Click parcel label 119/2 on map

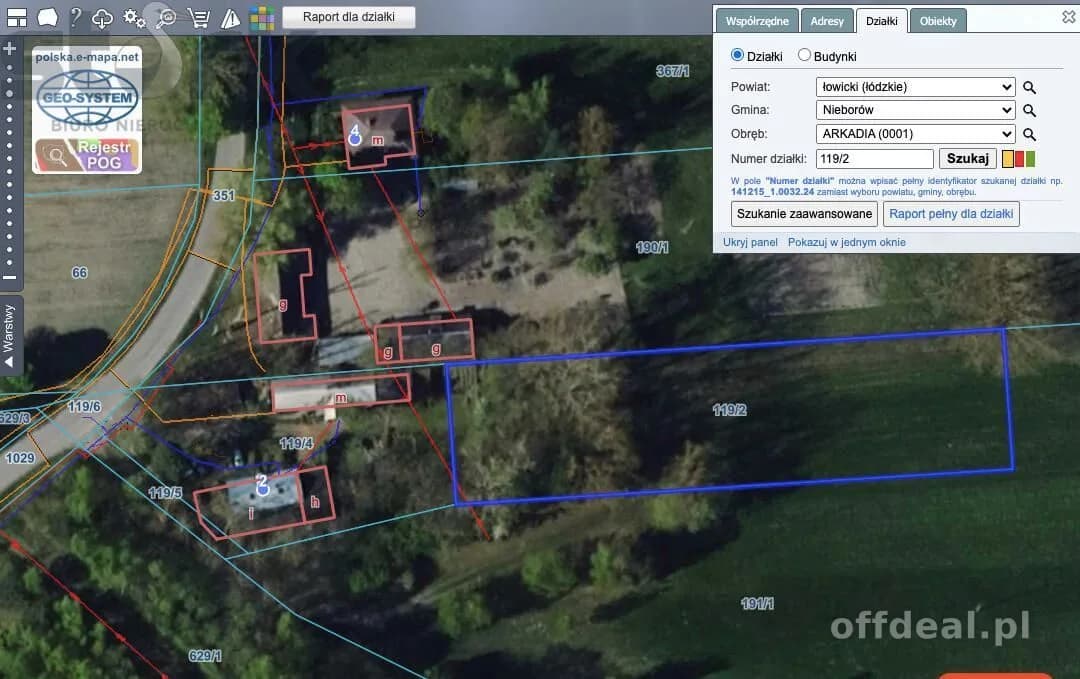pyautogui.click(x=729, y=410)
